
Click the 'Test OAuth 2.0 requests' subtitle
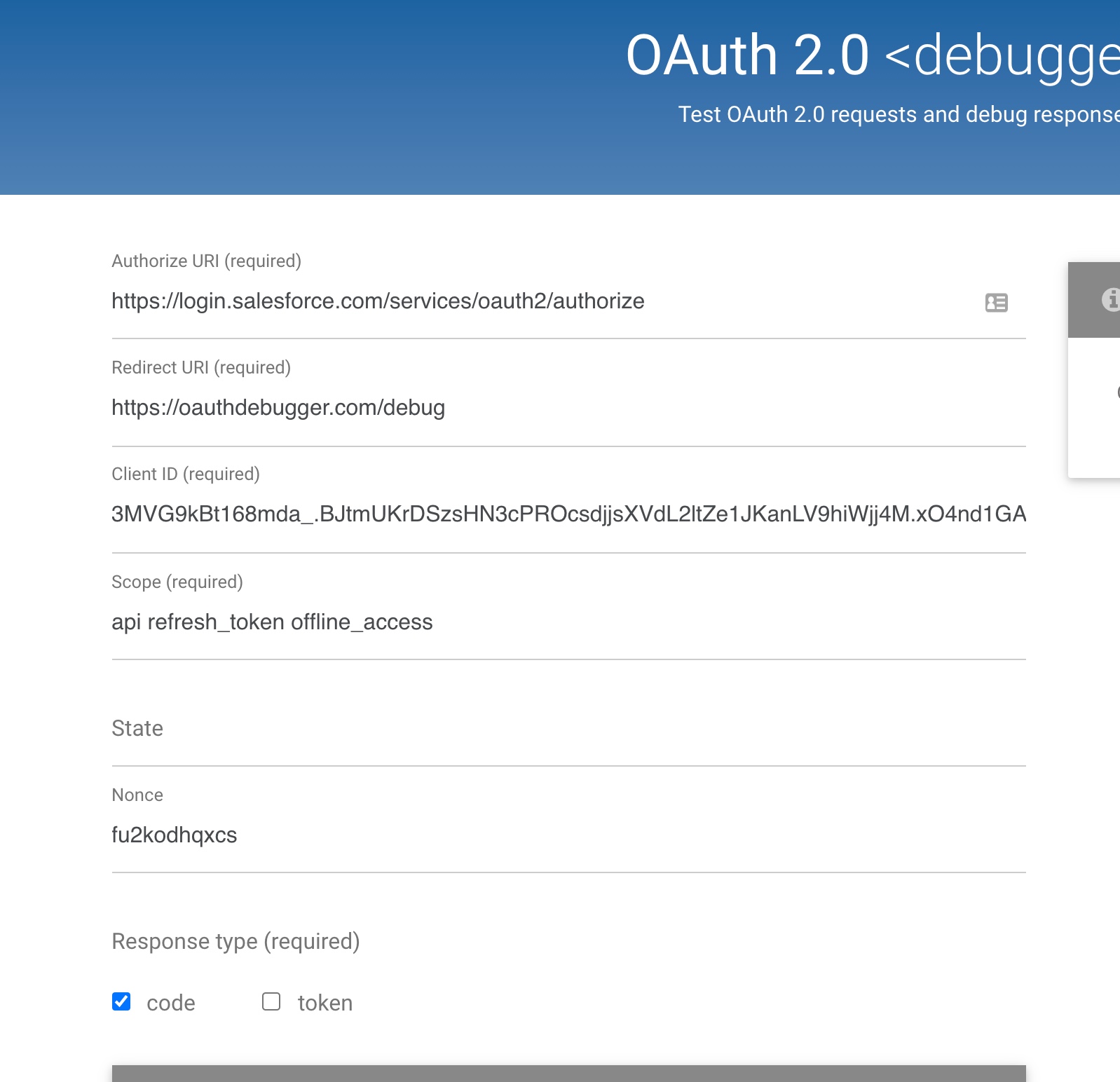pos(899,114)
